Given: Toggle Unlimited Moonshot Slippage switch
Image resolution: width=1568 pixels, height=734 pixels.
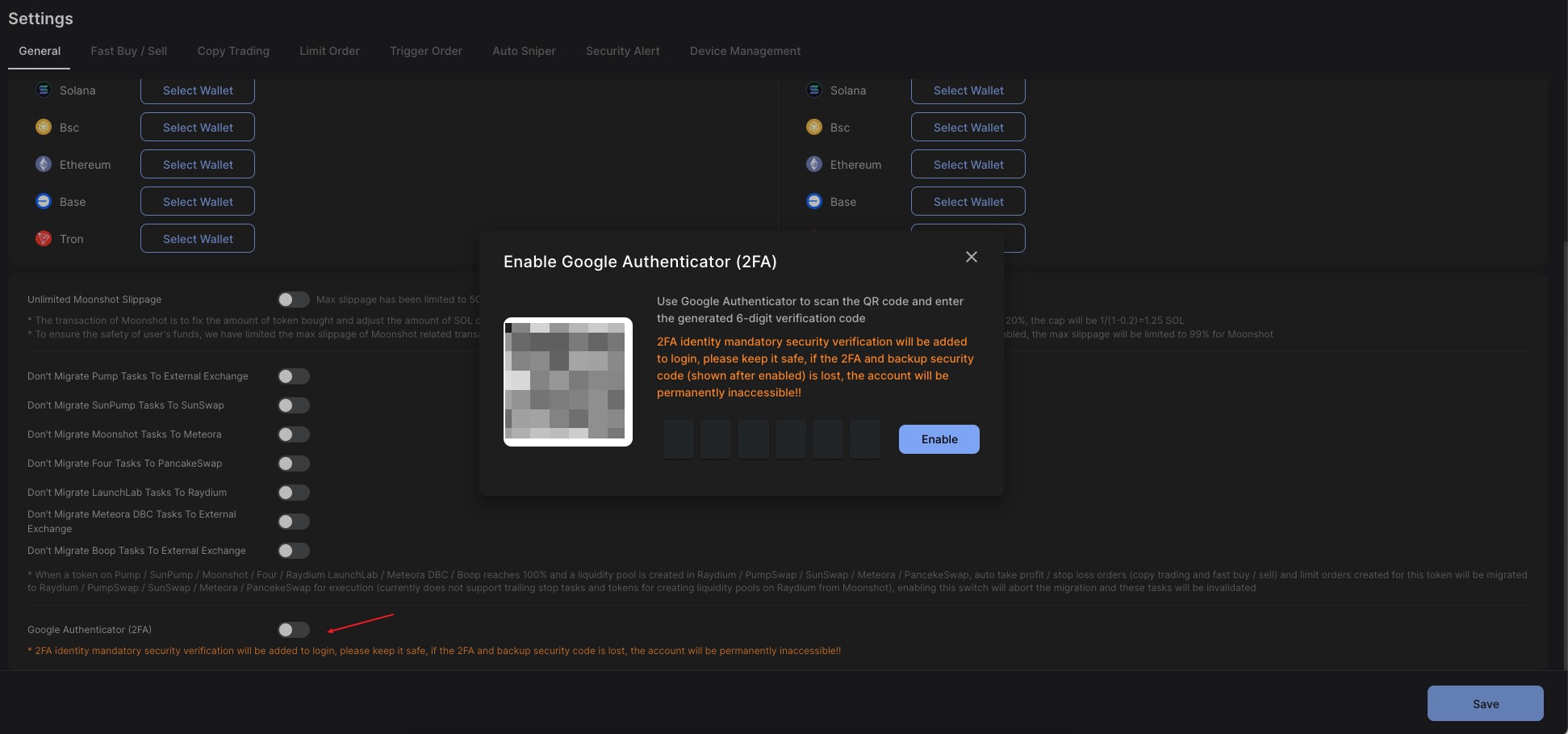Looking at the screenshot, I should tap(293, 300).
